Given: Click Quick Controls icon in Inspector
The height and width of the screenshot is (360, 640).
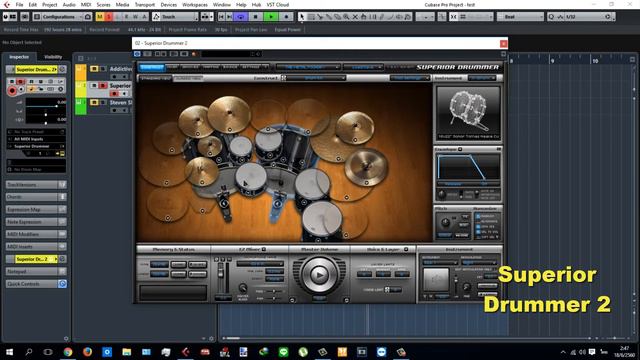Looking at the screenshot, I should tap(62, 284).
